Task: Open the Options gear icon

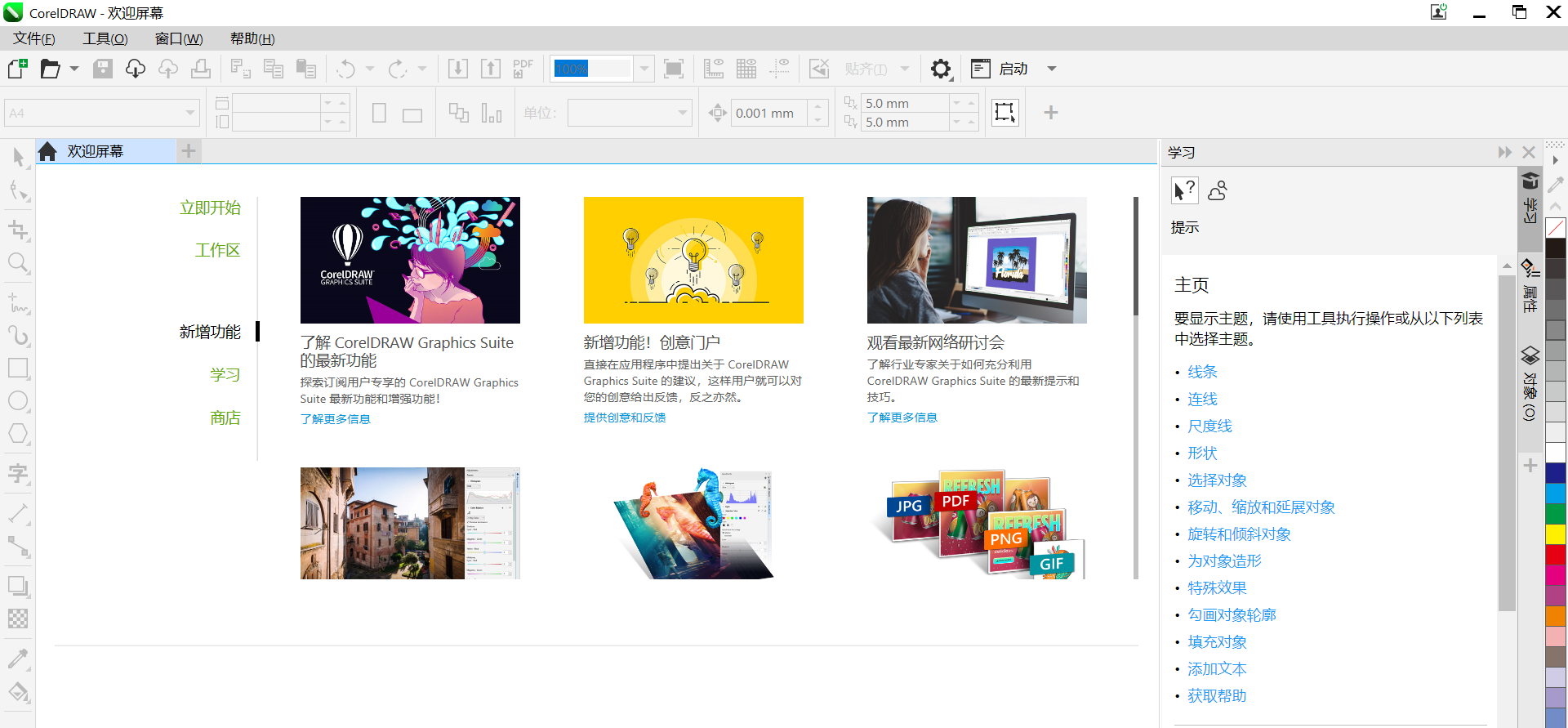Action: [941, 69]
